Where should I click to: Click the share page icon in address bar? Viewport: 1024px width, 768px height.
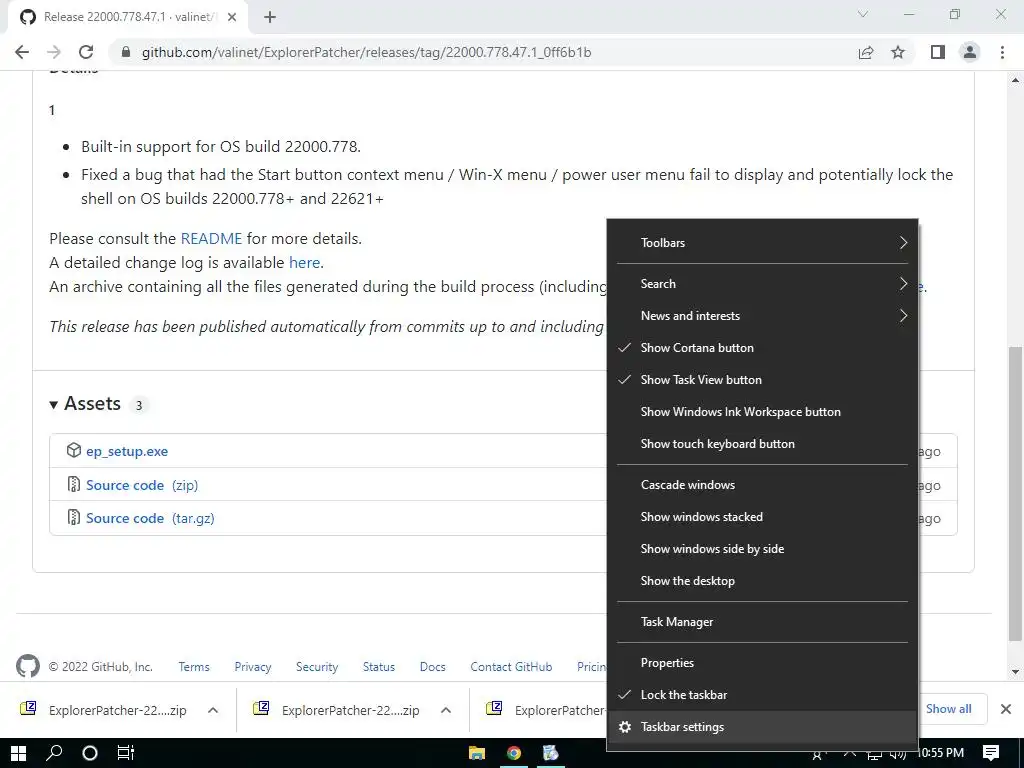(865, 52)
